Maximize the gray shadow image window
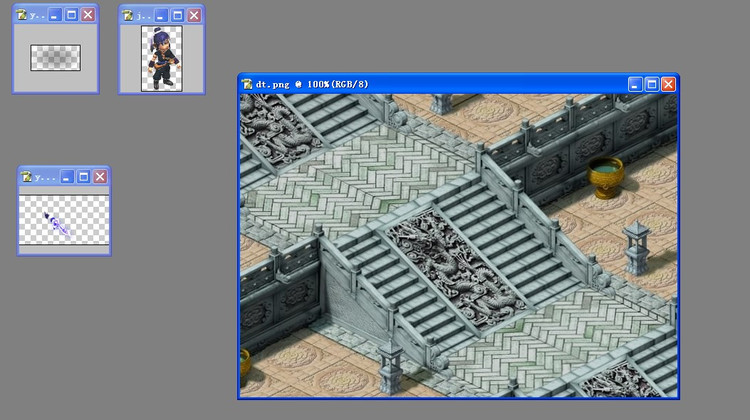 tap(71, 15)
